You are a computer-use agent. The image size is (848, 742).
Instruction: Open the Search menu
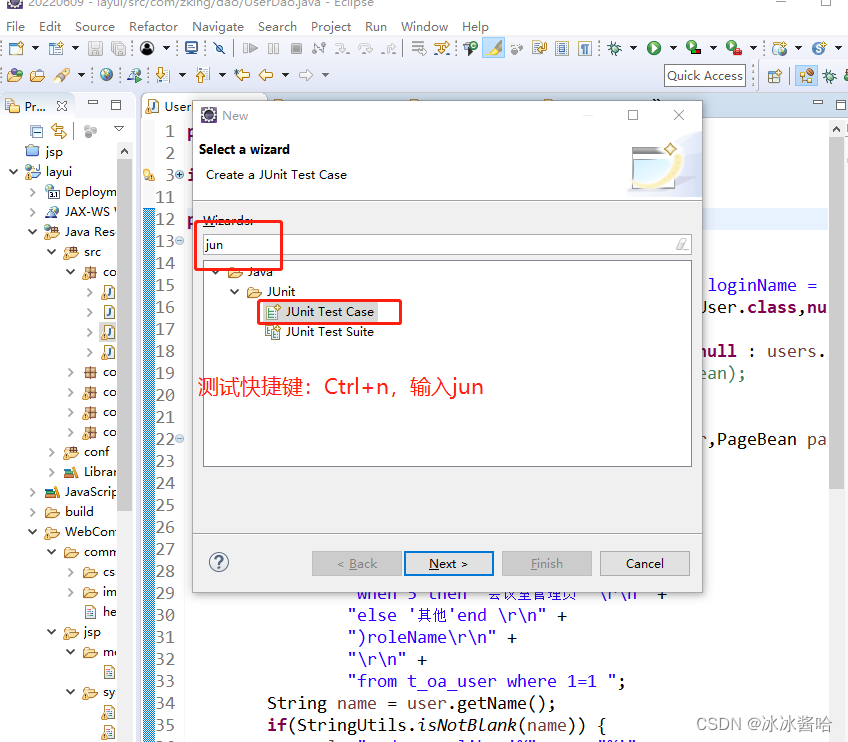point(277,26)
